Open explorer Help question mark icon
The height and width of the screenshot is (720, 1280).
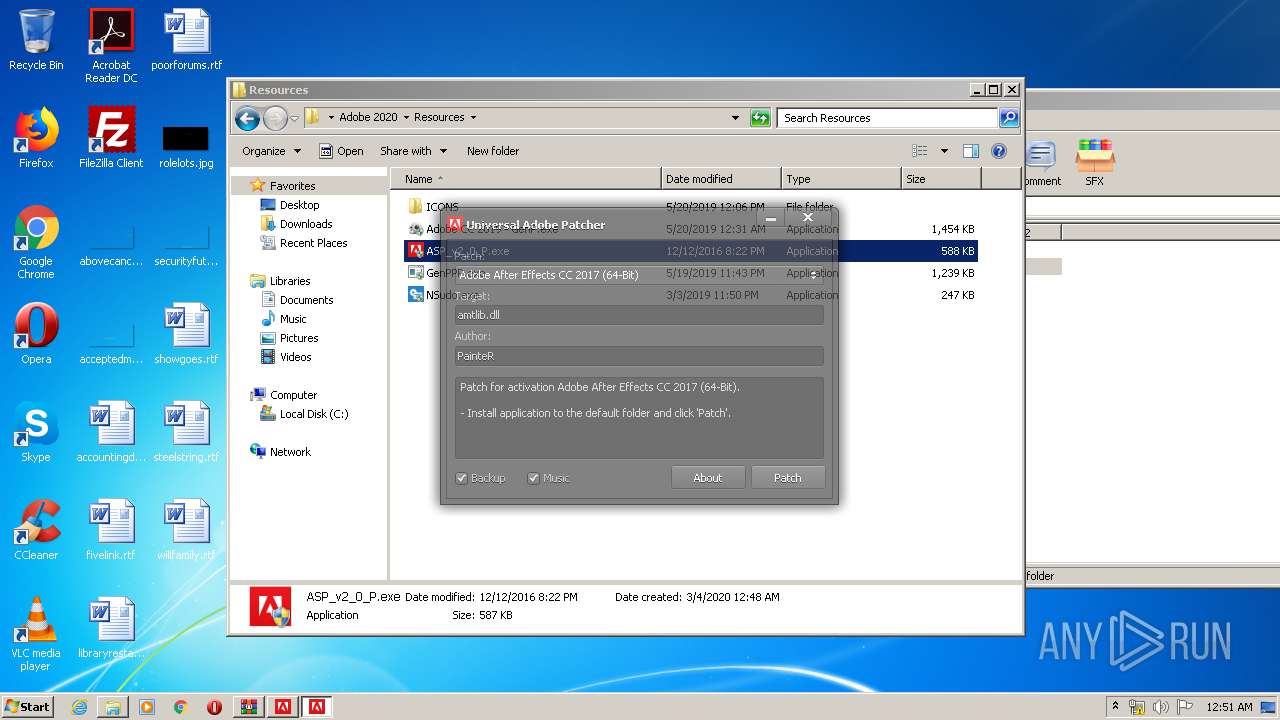click(x=998, y=151)
